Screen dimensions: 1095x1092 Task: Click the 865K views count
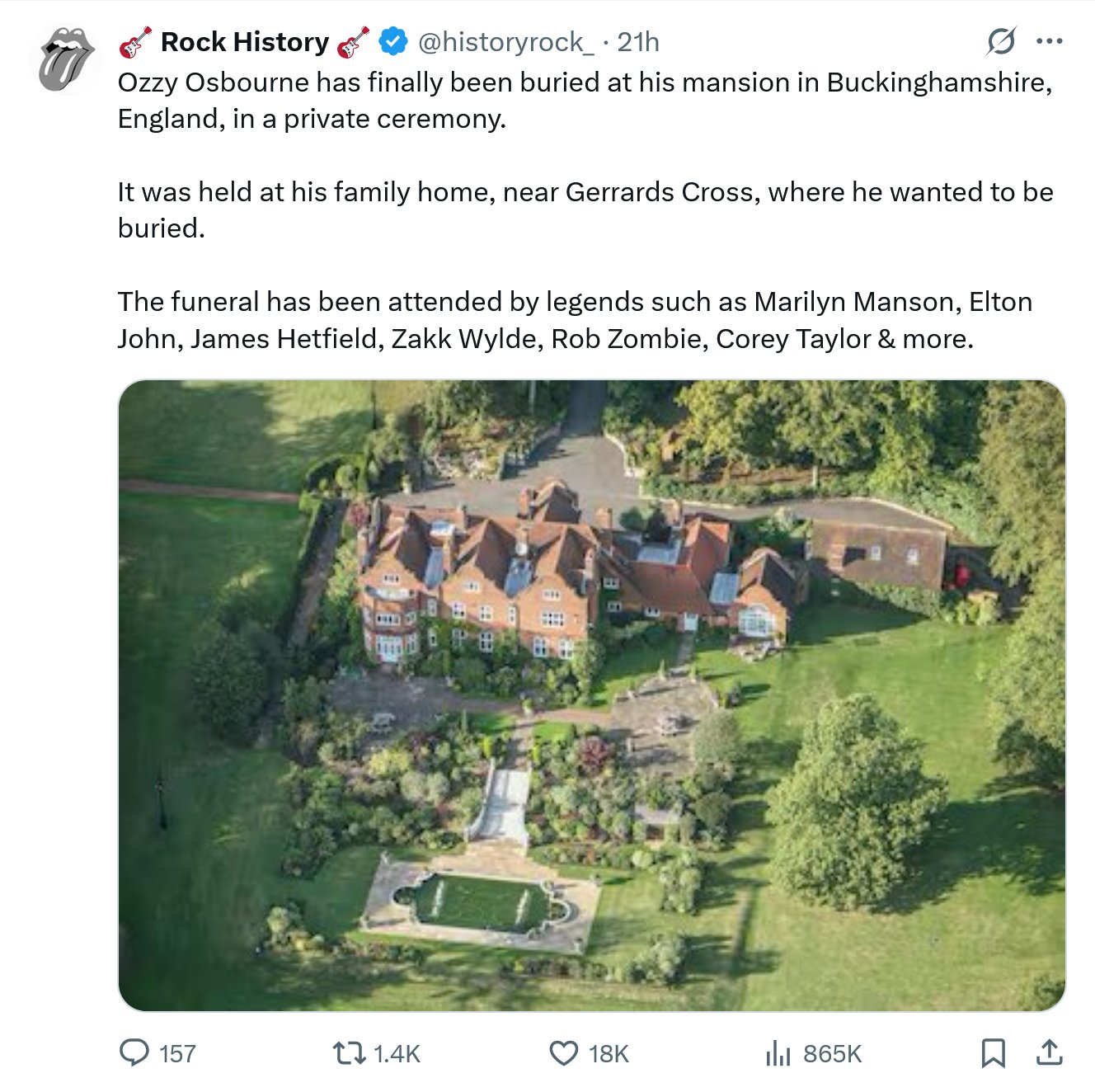832,1054
